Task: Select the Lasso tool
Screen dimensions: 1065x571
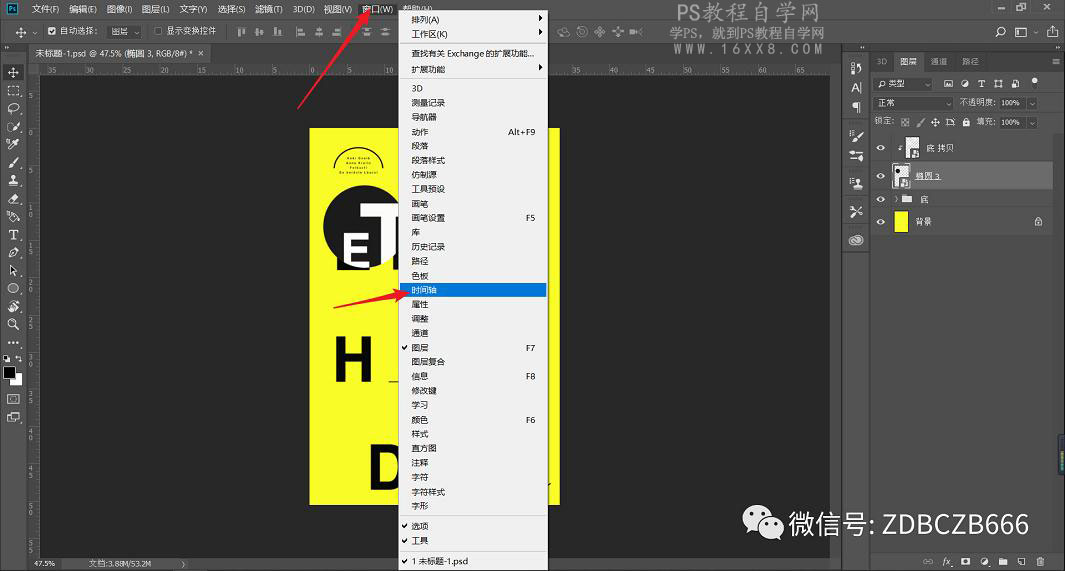Action: pyautogui.click(x=14, y=108)
